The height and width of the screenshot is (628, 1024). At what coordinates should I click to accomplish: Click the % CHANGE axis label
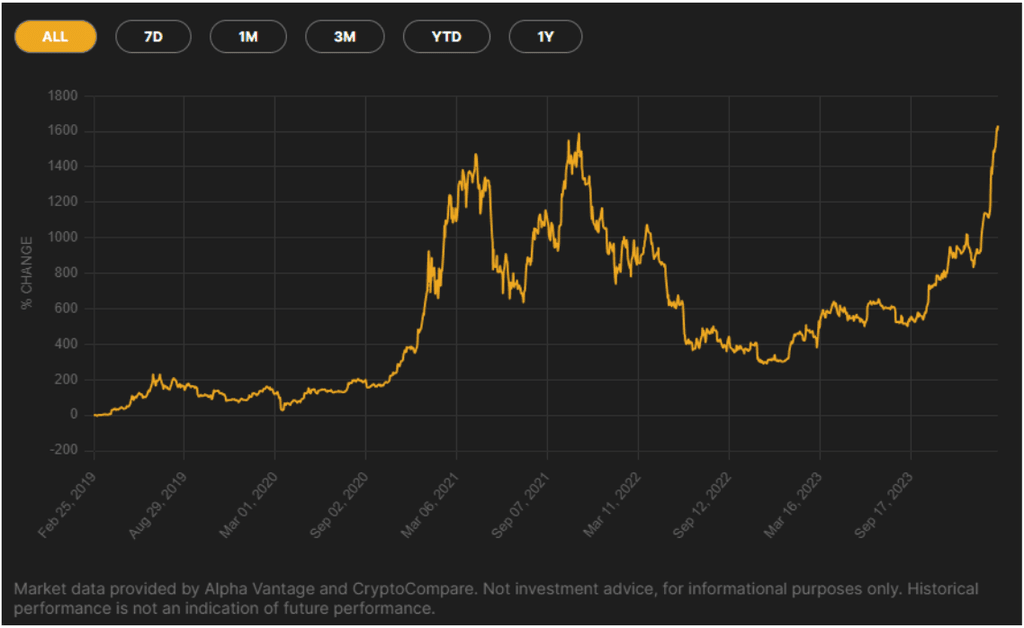pos(27,270)
